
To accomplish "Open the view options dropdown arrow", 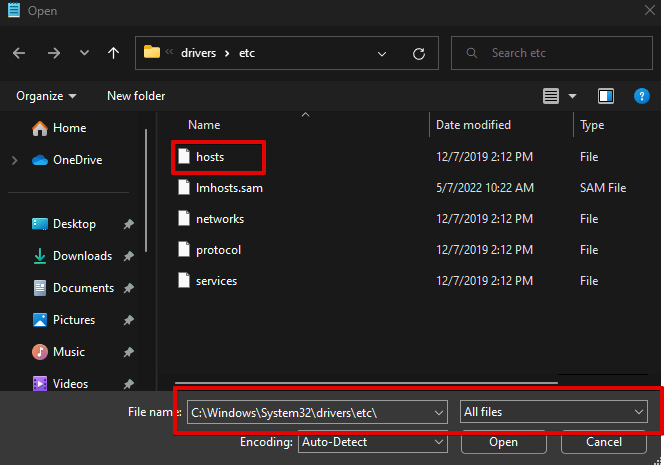I will tap(573, 96).
